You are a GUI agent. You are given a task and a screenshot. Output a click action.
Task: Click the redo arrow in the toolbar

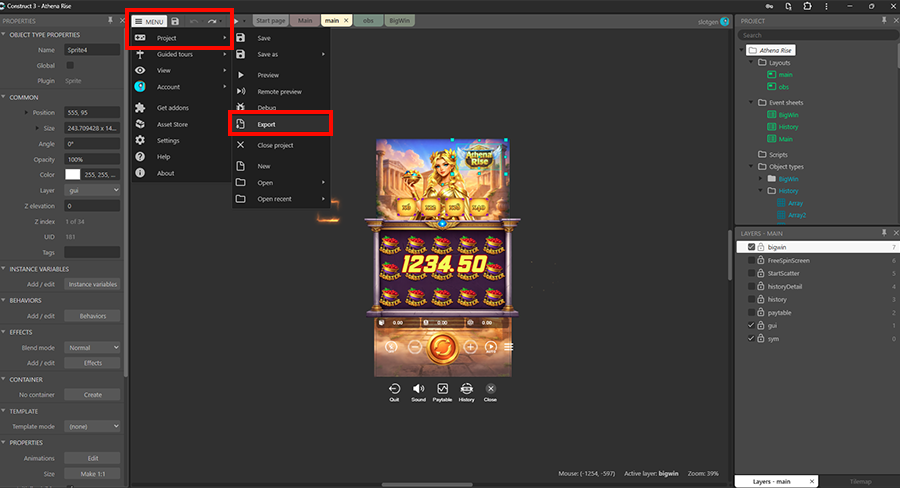pos(212,21)
